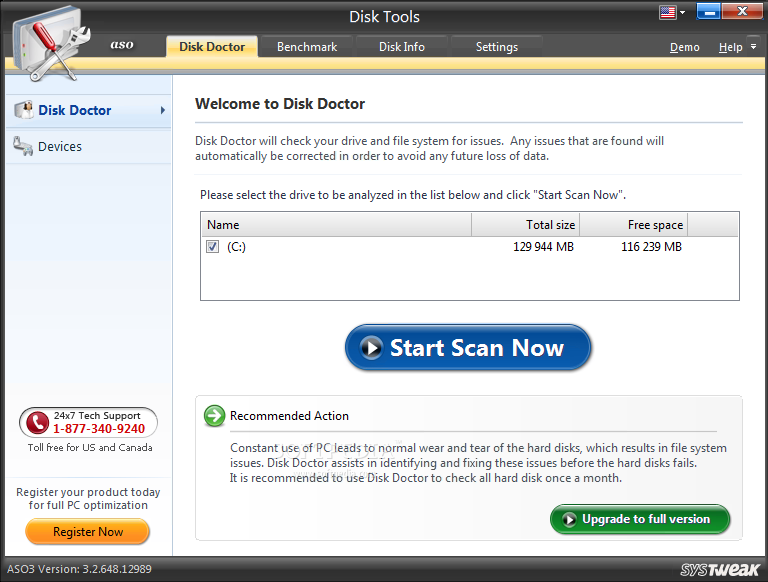Open the Disk Info tab
This screenshot has width=768, height=582.
(x=402, y=47)
